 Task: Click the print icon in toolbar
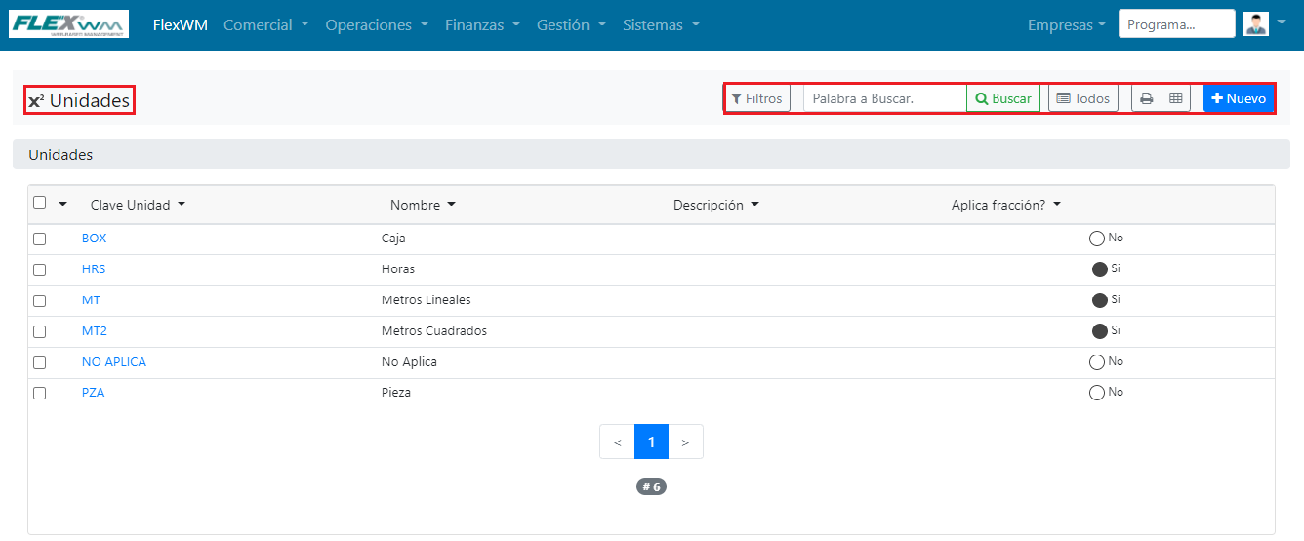(x=1147, y=98)
